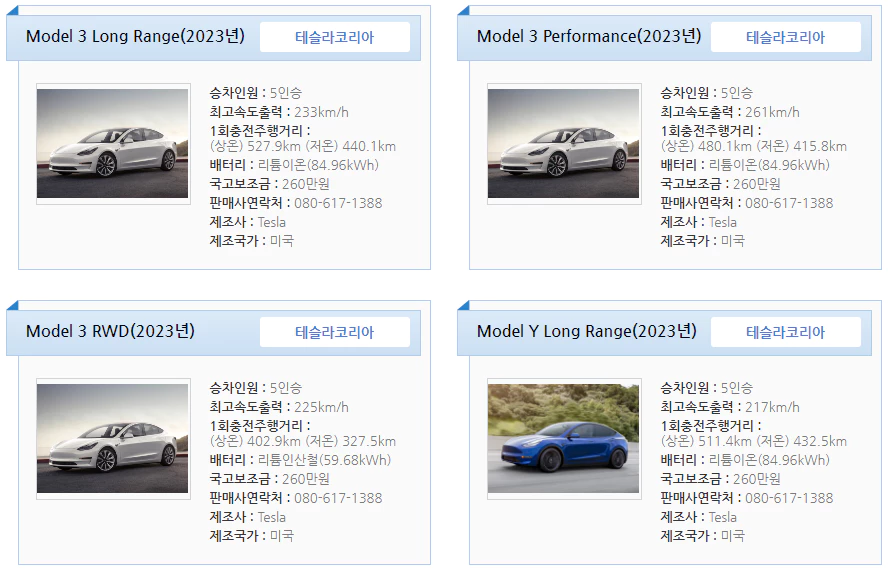Click 승차인원 5인승 on Model 3 Long Range card
Viewport: 888px width, 569px height.
pyautogui.click(x=255, y=93)
